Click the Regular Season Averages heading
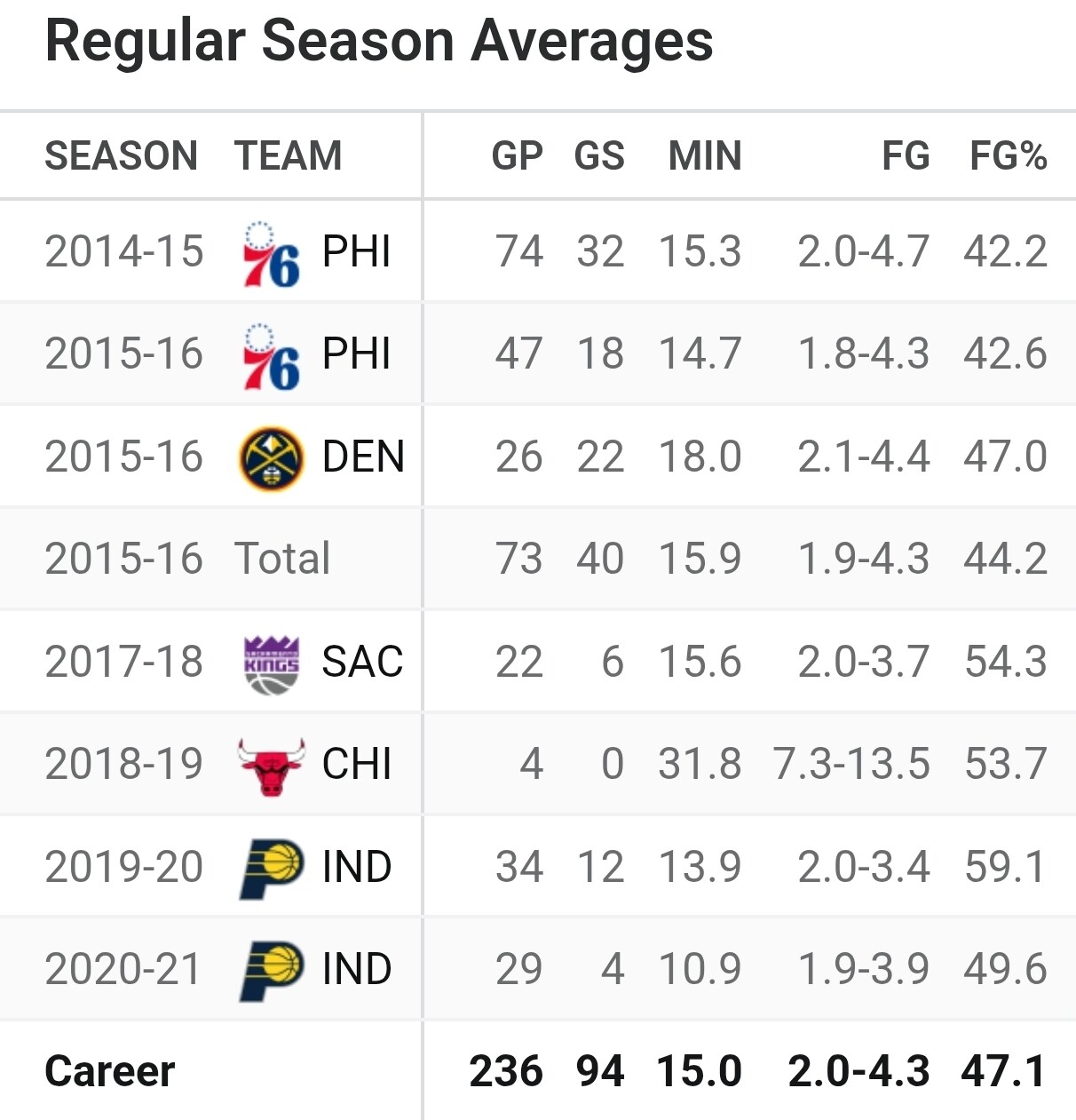Viewport: 1076px width, 1120px height. tap(379, 41)
